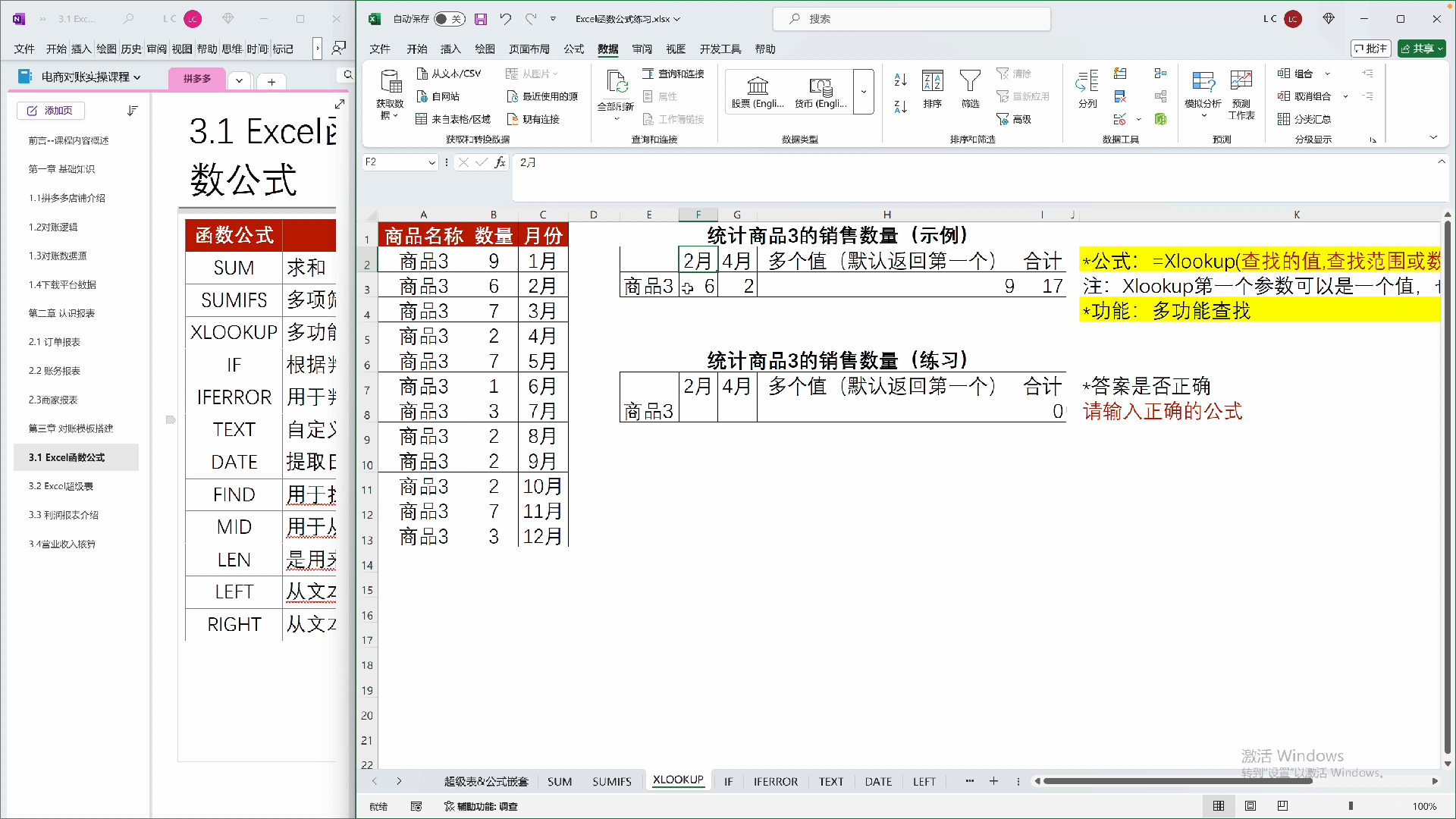This screenshot has height=819, width=1456.
Task: Open the Page Layout (页面布局) tab
Action: [x=529, y=49]
